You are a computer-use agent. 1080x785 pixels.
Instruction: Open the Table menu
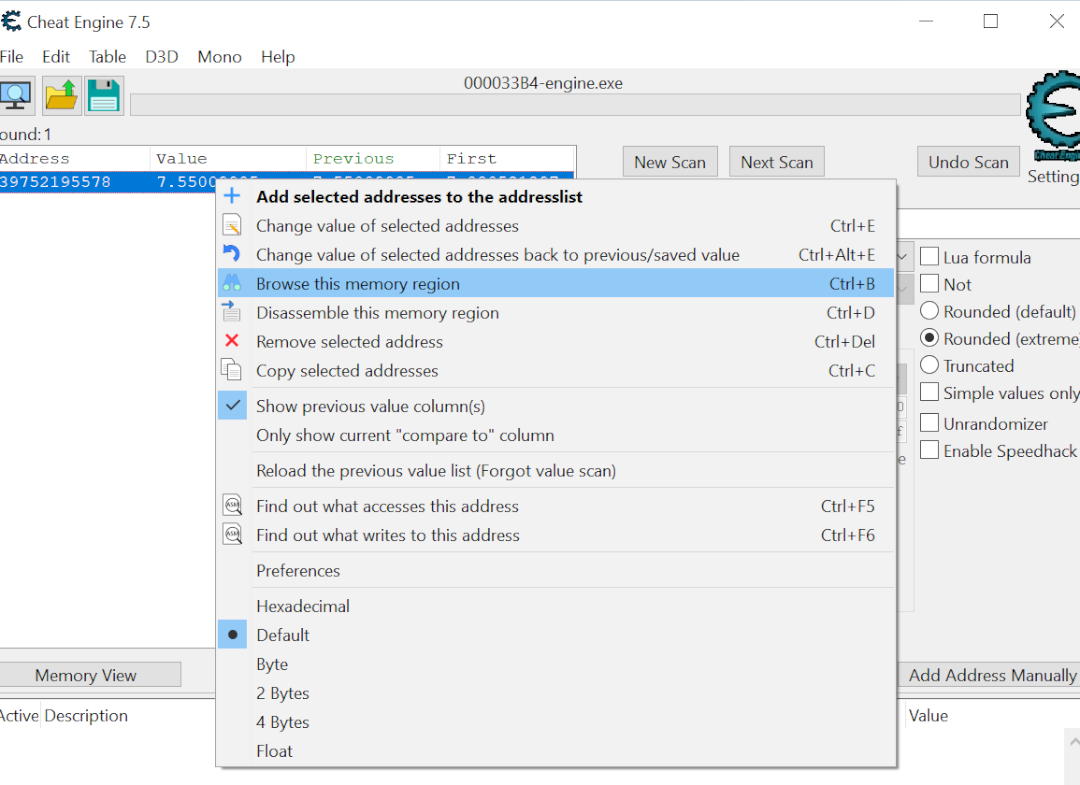(107, 56)
